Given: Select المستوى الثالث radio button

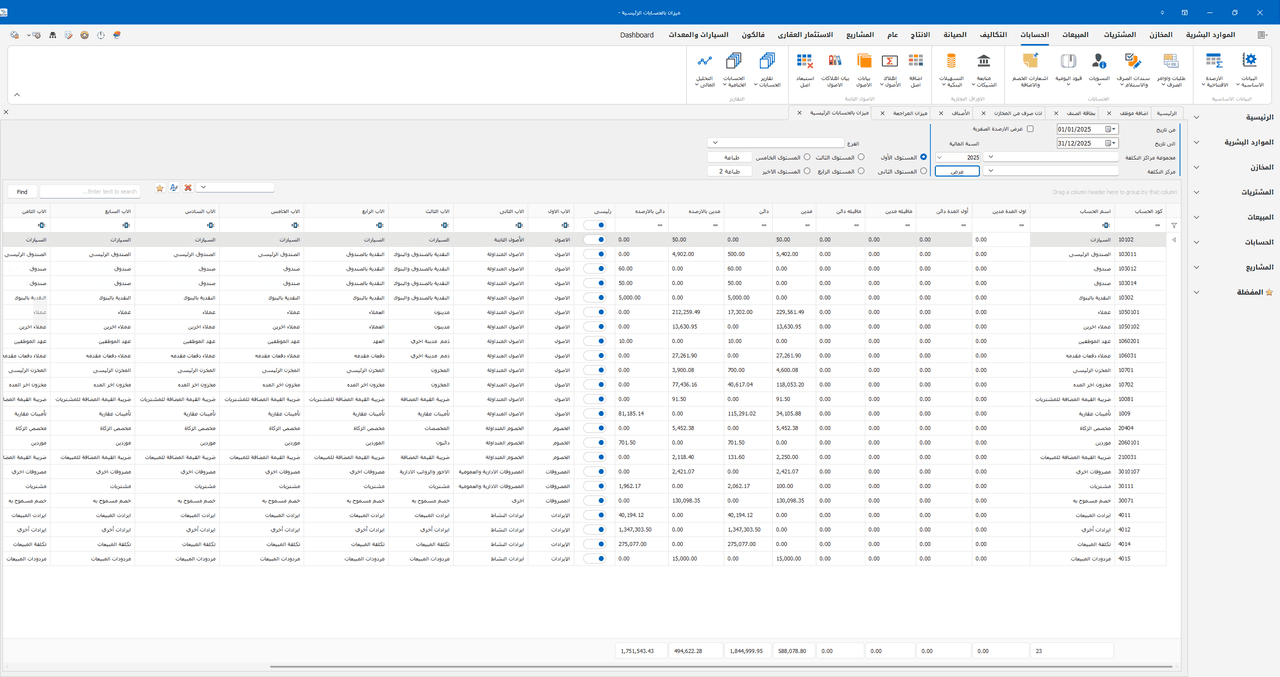Looking at the screenshot, I should [862, 157].
